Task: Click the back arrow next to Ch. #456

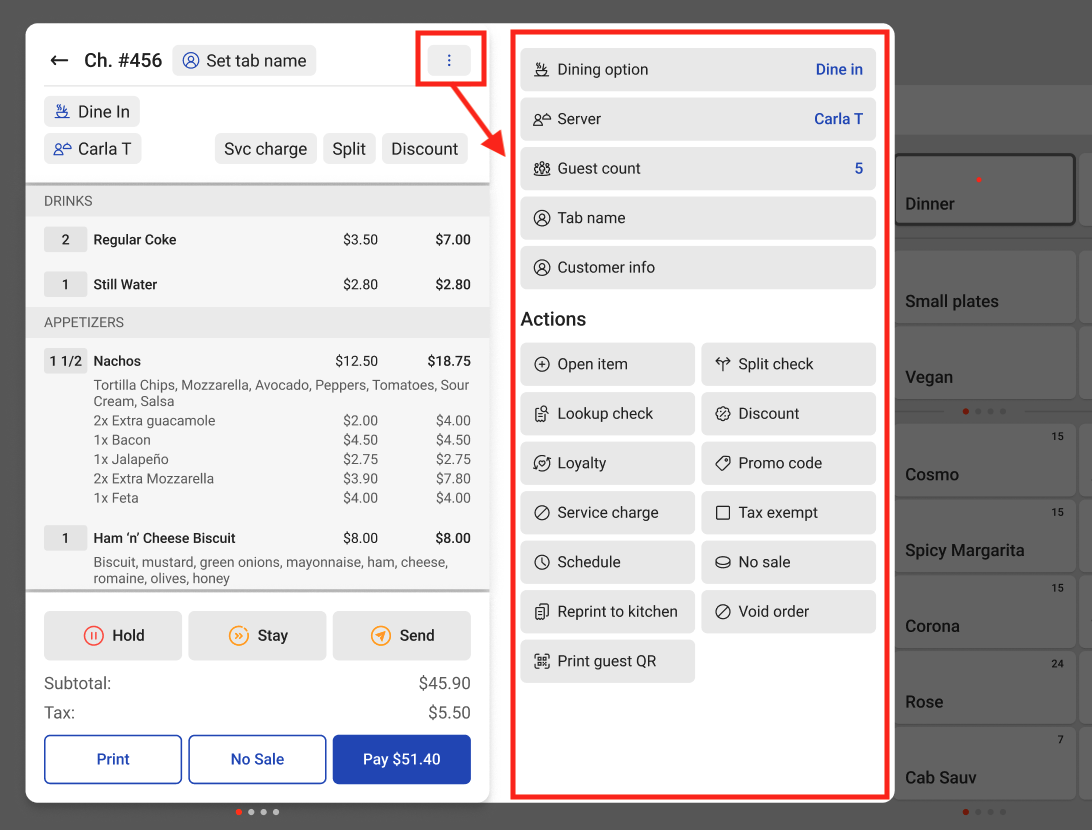Action: pos(59,61)
